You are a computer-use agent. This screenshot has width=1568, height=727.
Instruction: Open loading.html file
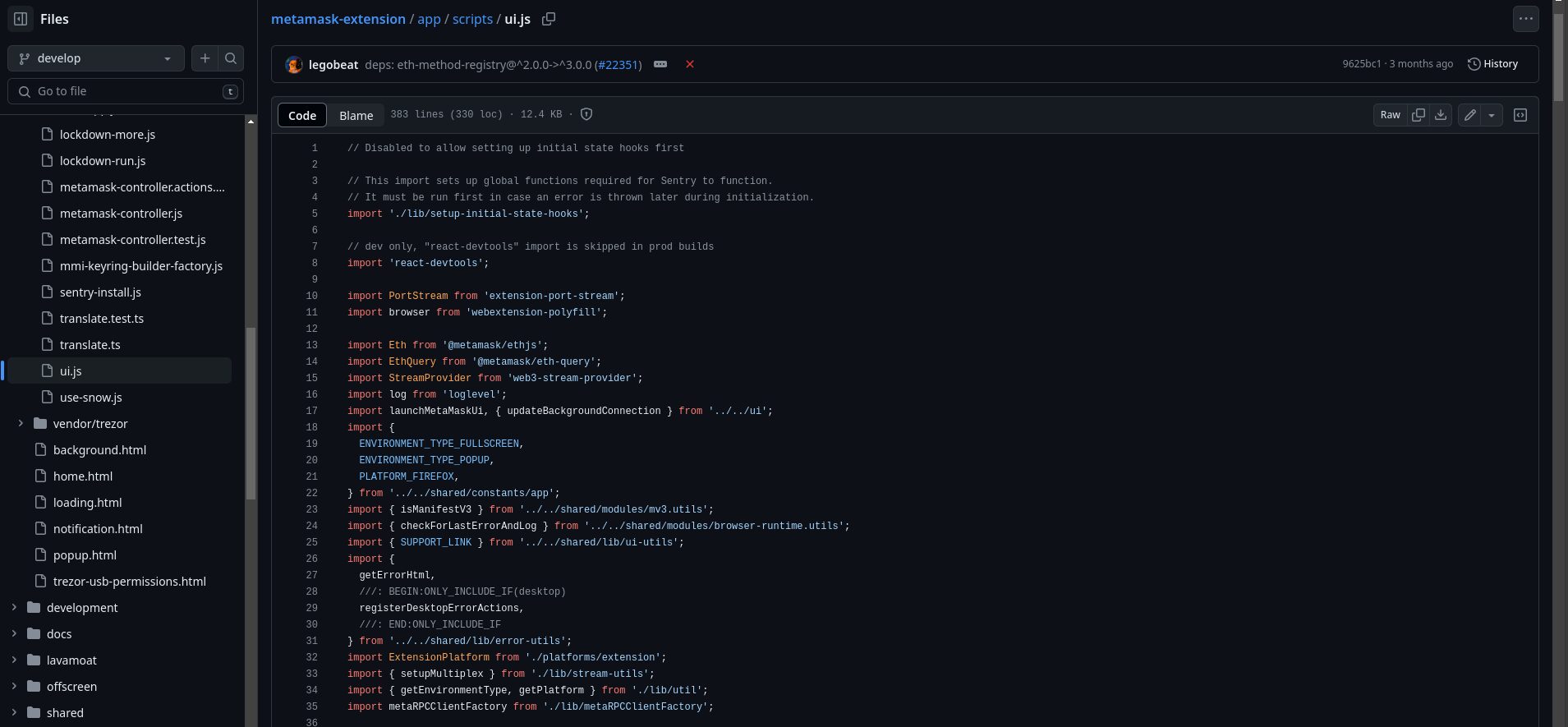(x=87, y=503)
